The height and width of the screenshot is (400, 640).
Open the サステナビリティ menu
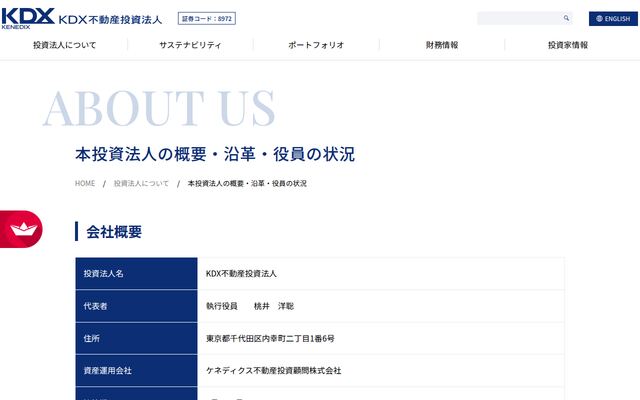pos(190,45)
